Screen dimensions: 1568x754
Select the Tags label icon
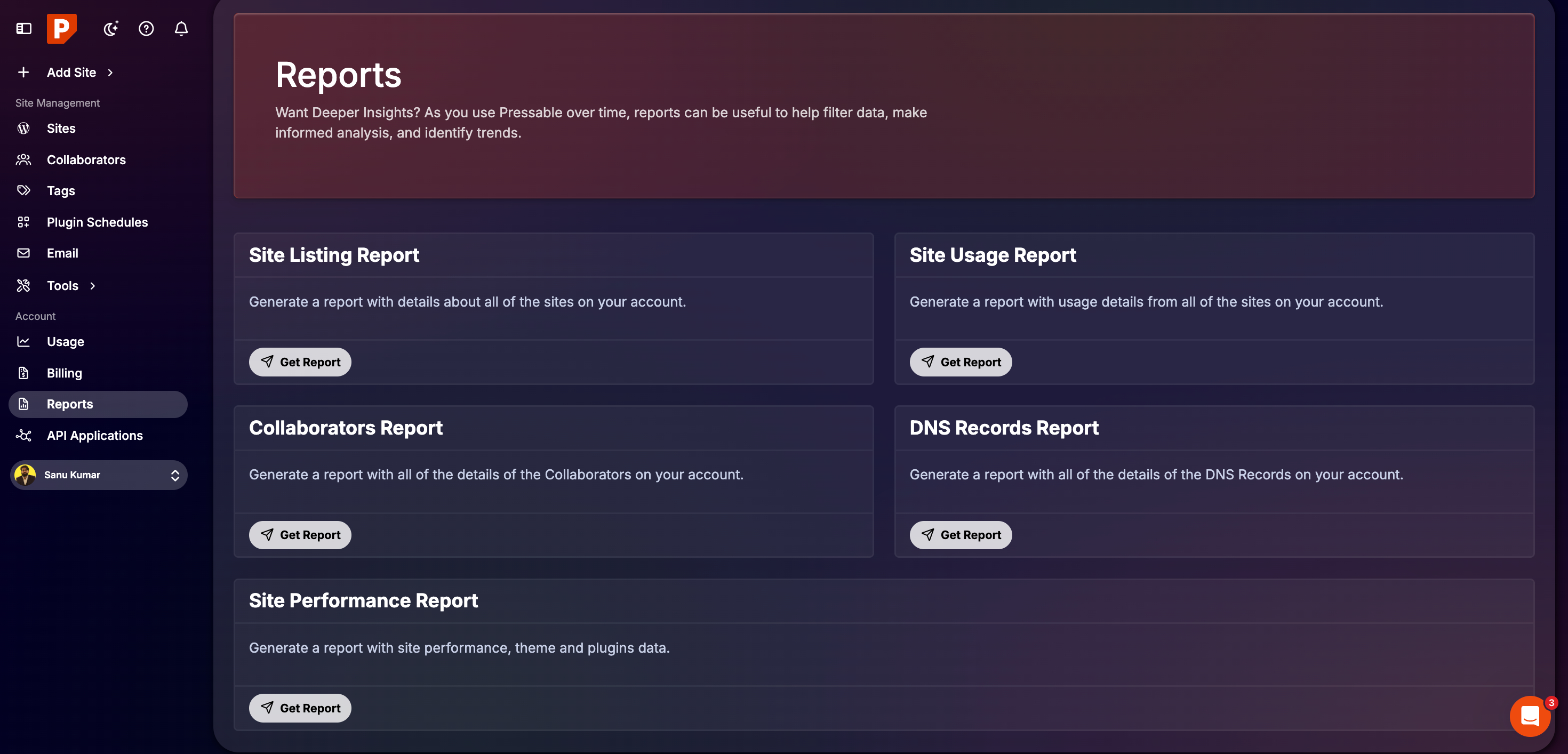[24, 190]
